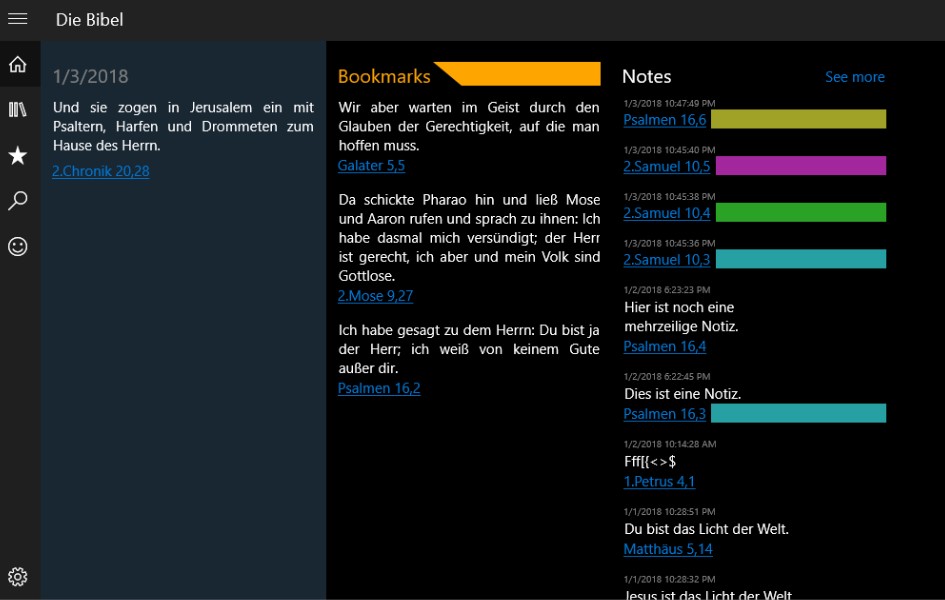945x600 pixels.
Task: Open note link Matthäus 5,14
Action: tap(668, 549)
